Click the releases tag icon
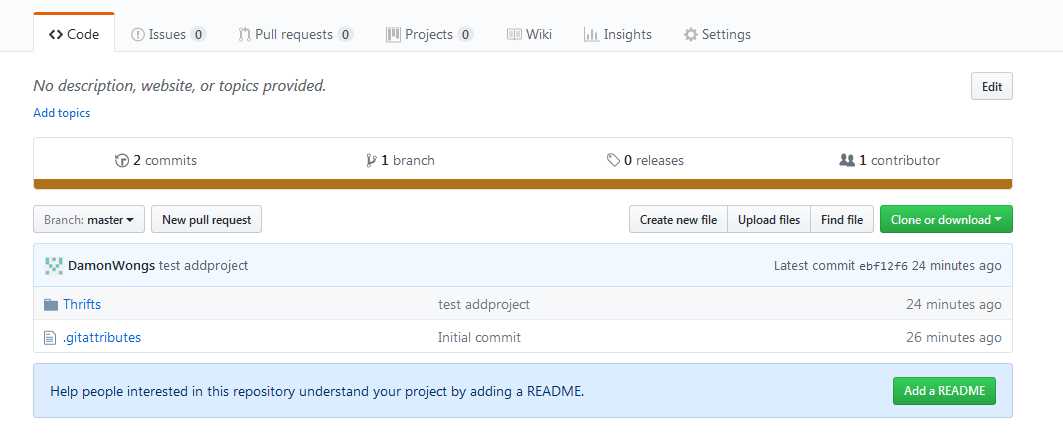The image size is (1063, 444). (614, 160)
